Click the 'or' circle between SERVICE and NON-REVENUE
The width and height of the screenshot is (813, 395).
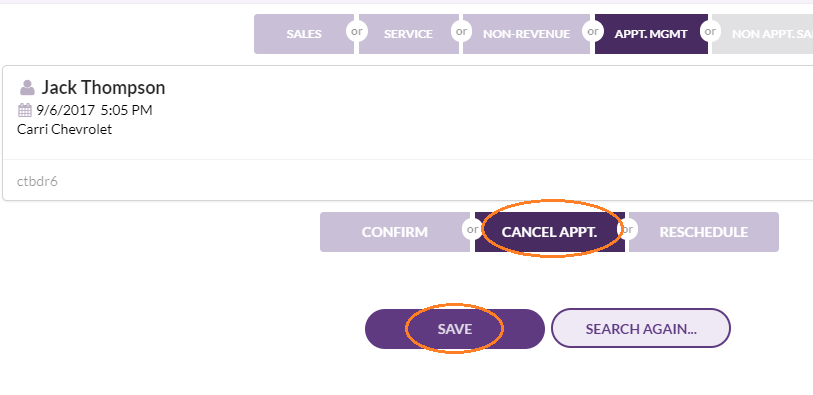coord(461,32)
